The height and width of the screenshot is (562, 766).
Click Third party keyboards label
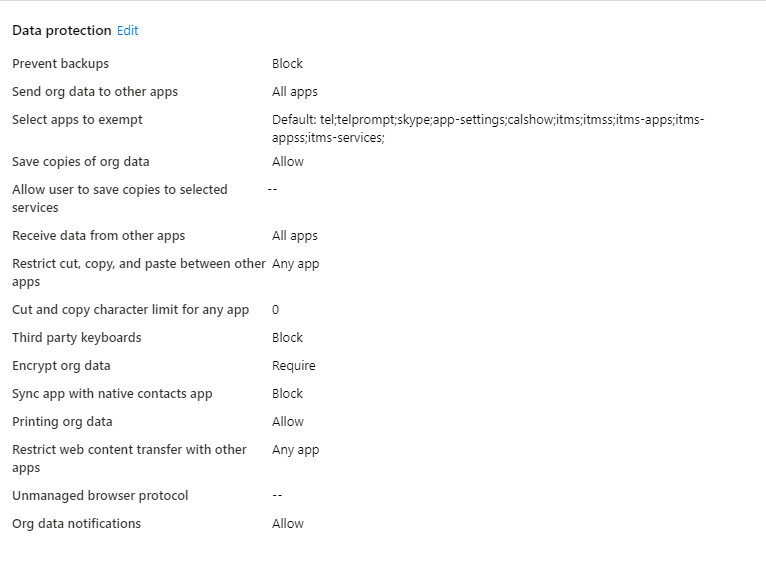coord(77,338)
